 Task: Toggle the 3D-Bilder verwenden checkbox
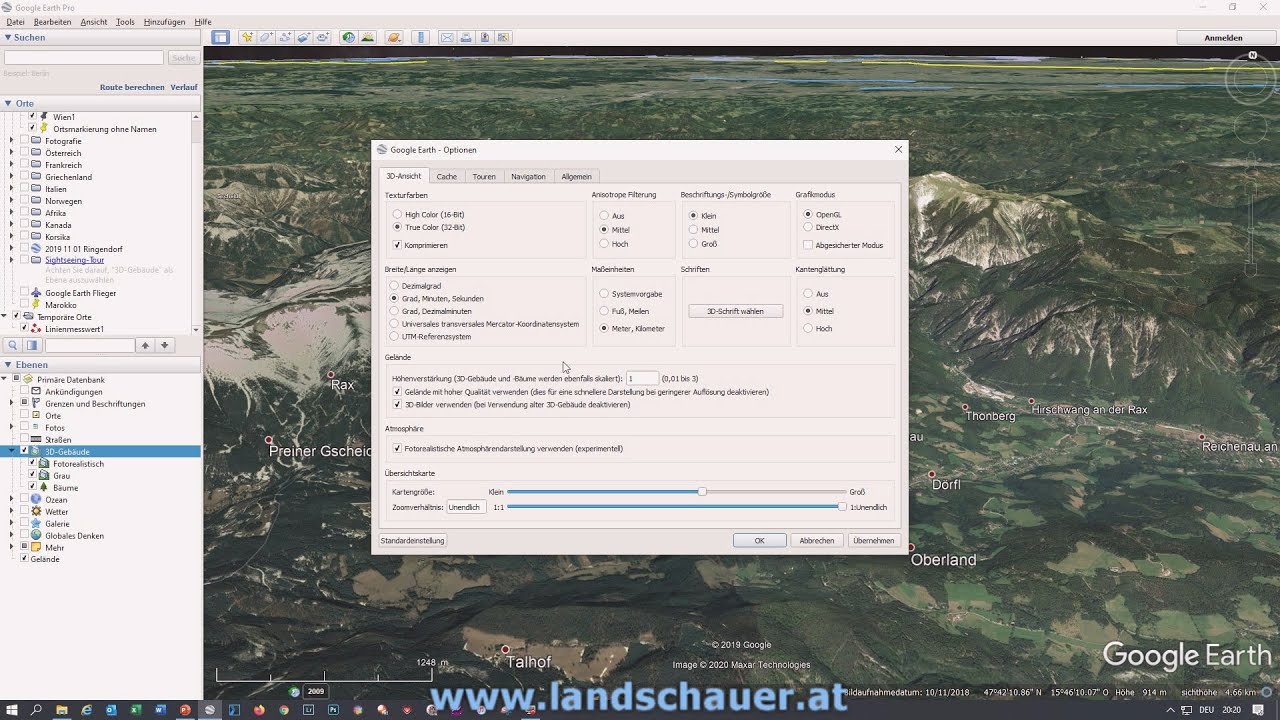click(398, 405)
